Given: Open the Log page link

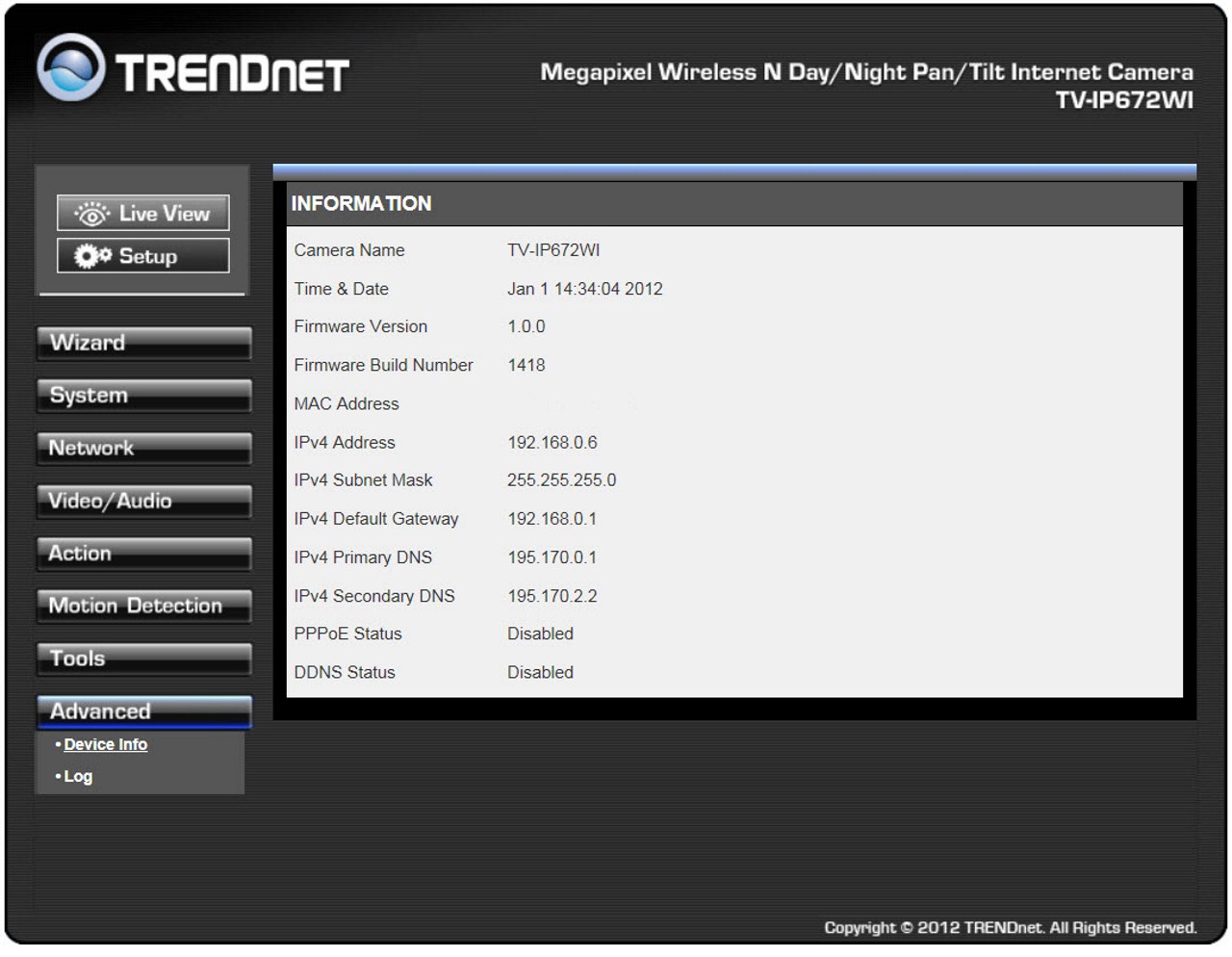Looking at the screenshot, I should click(x=78, y=776).
